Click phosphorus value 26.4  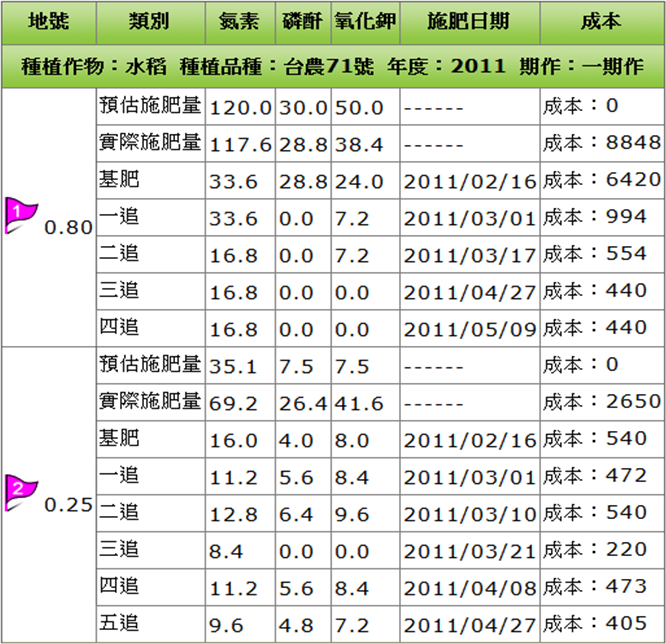(303, 404)
